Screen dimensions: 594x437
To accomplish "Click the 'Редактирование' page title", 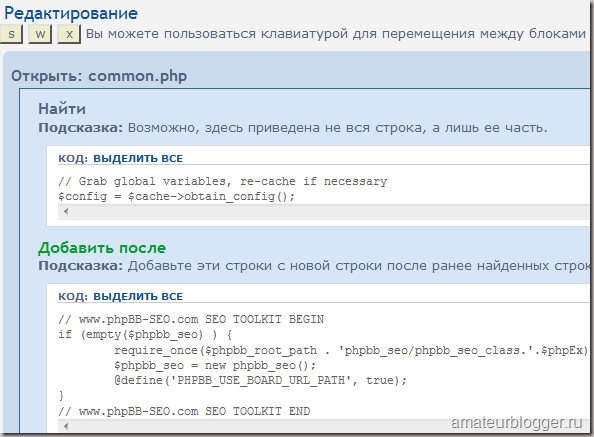I will pos(71,13).
